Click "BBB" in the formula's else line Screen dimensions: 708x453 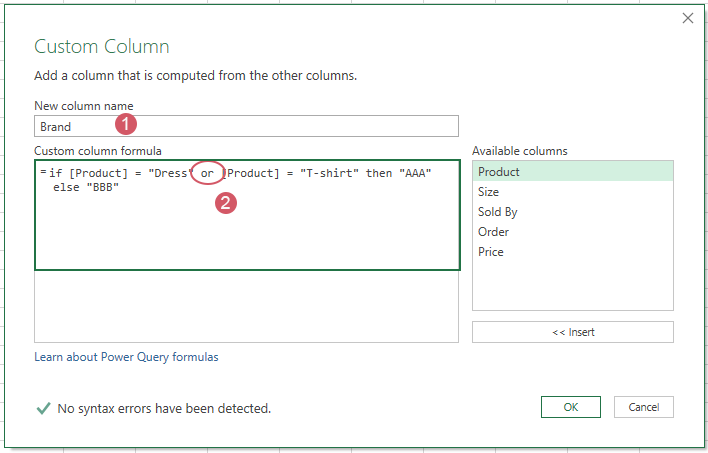point(102,187)
